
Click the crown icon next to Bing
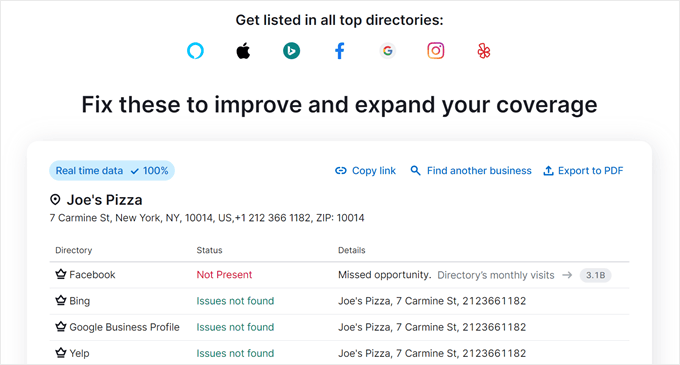coord(60,300)
